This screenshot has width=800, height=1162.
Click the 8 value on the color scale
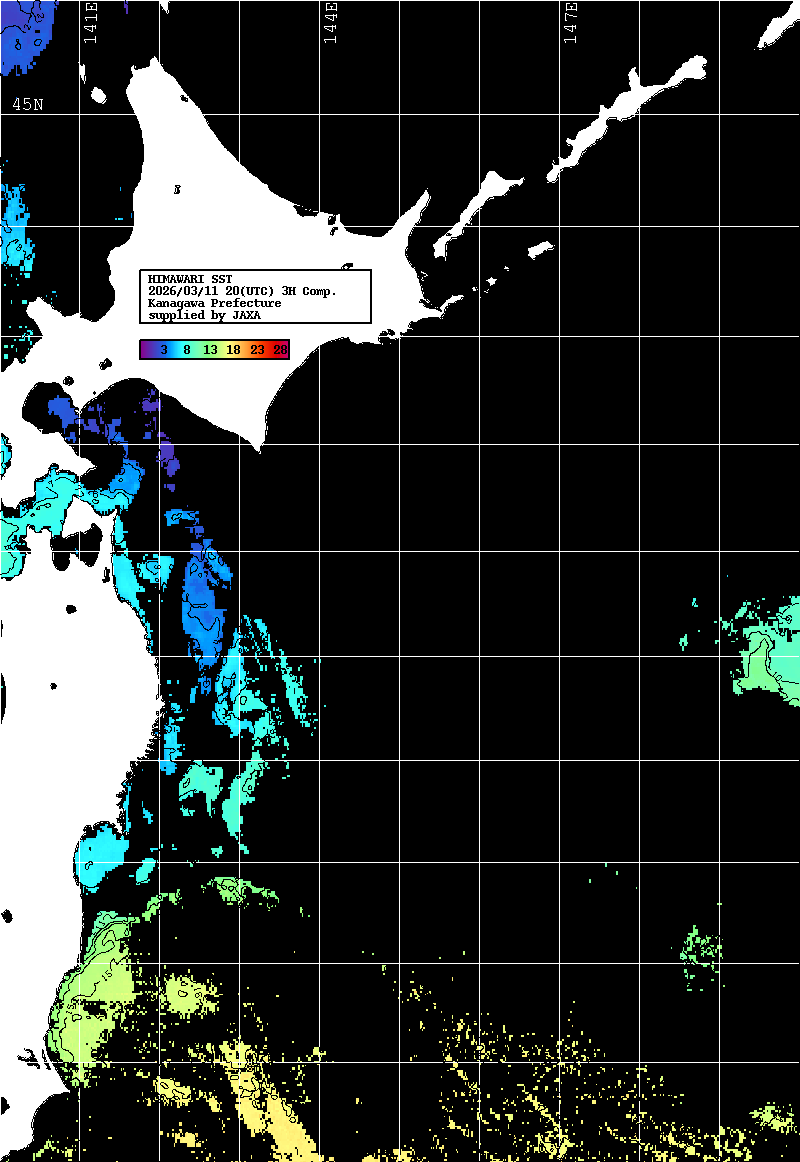pyautogui.click(x=187, y=350)
